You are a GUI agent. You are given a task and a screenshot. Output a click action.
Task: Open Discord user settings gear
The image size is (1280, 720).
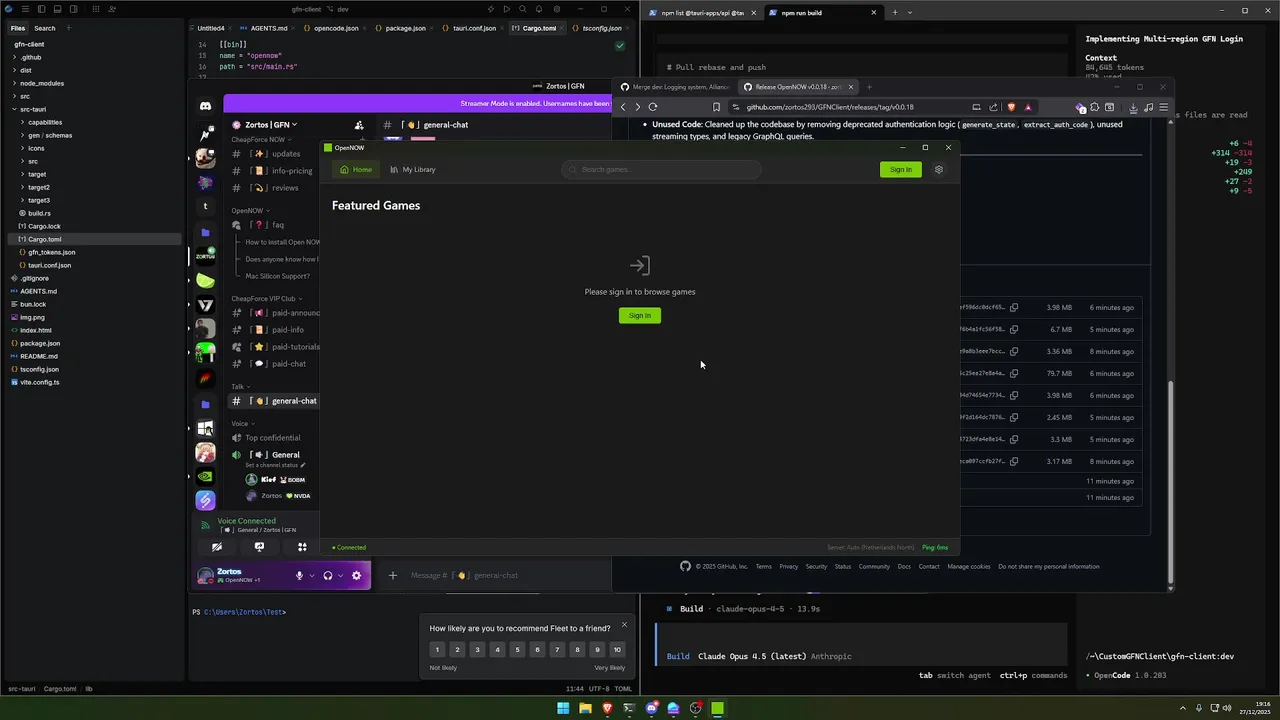coord(356,576)
